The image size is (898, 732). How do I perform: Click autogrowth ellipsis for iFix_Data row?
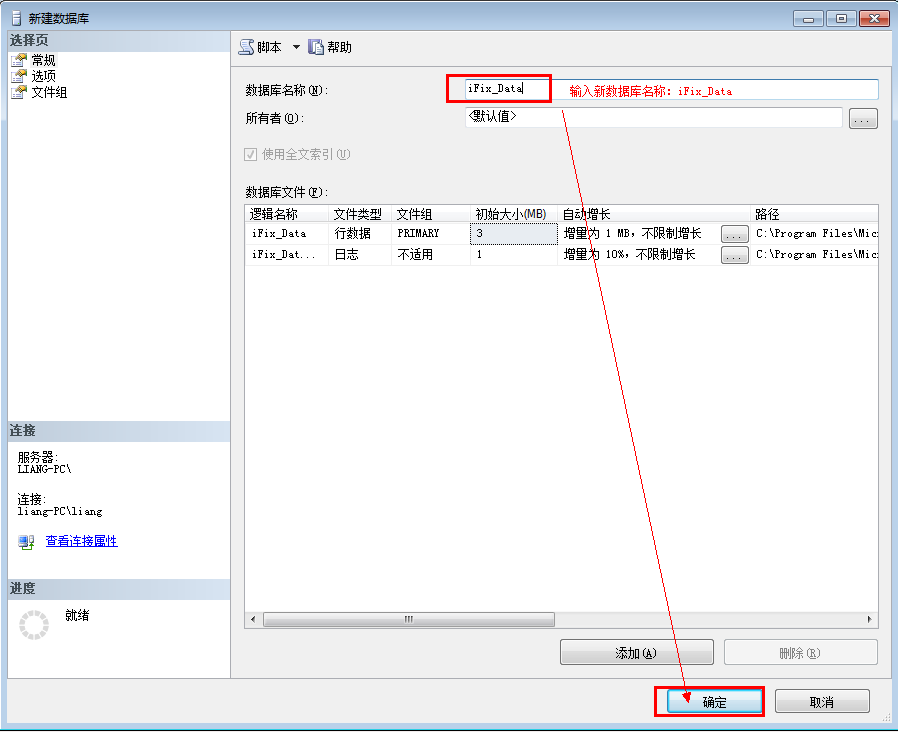tap(734, 232)
